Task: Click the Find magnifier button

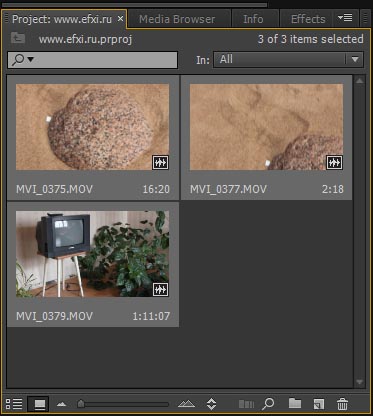Action: (268, 404)
